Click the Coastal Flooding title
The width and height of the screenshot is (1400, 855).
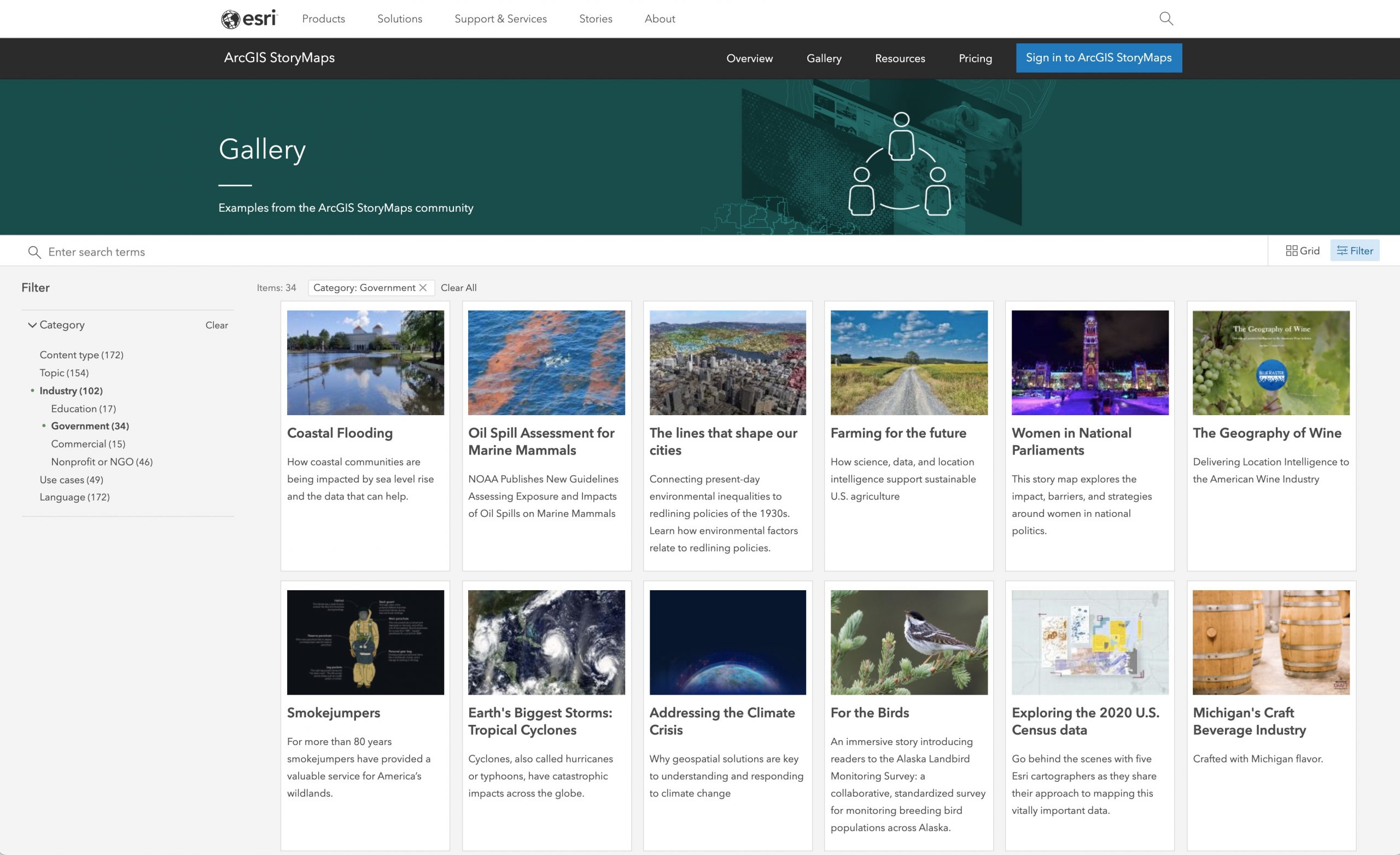(340, 433)
